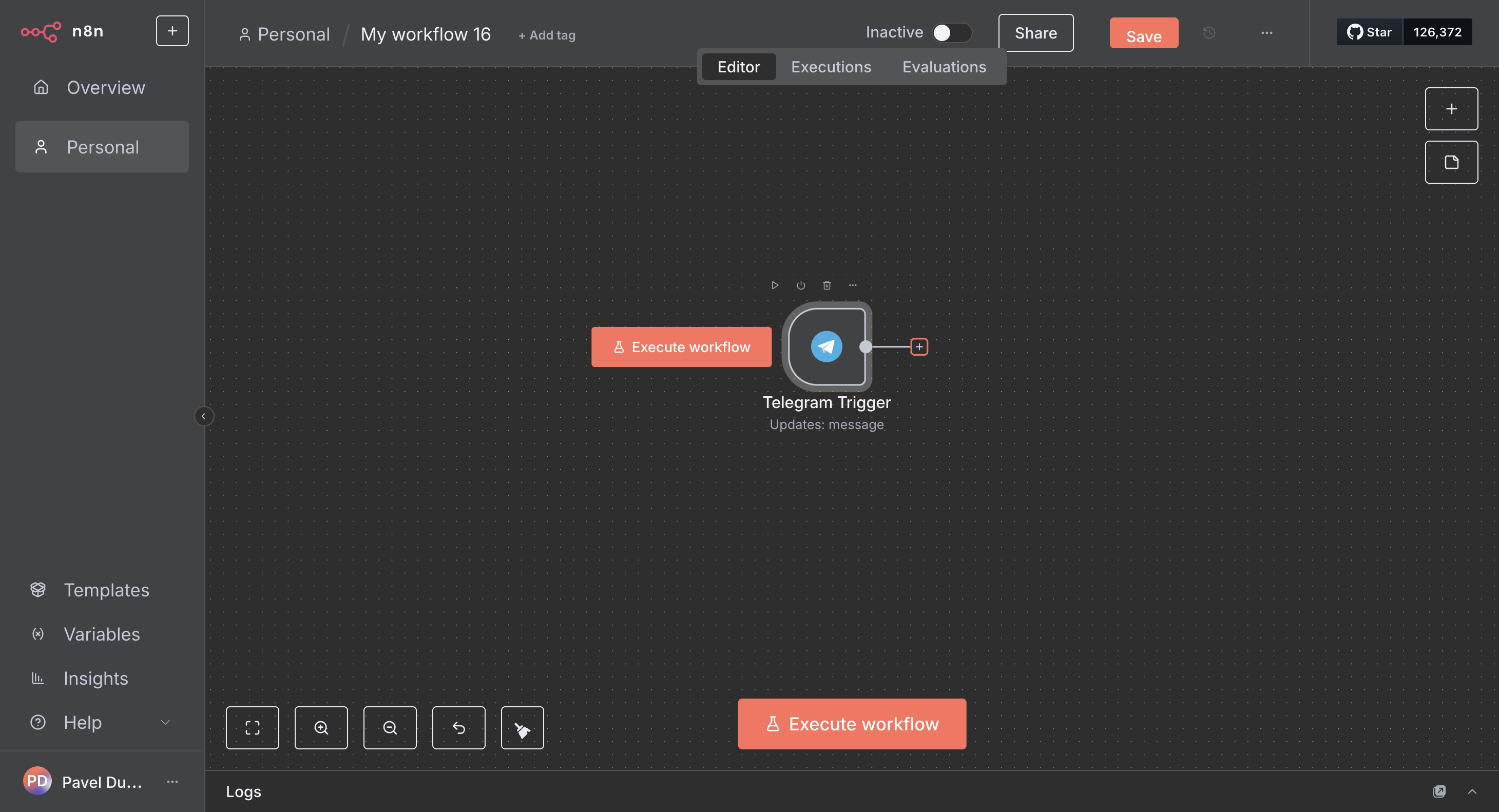Image resolution: width=1499 pixels, height=812 pixels.
Task: Click the tidy up workflow broom icon
Action: click(x=522, y=728)
